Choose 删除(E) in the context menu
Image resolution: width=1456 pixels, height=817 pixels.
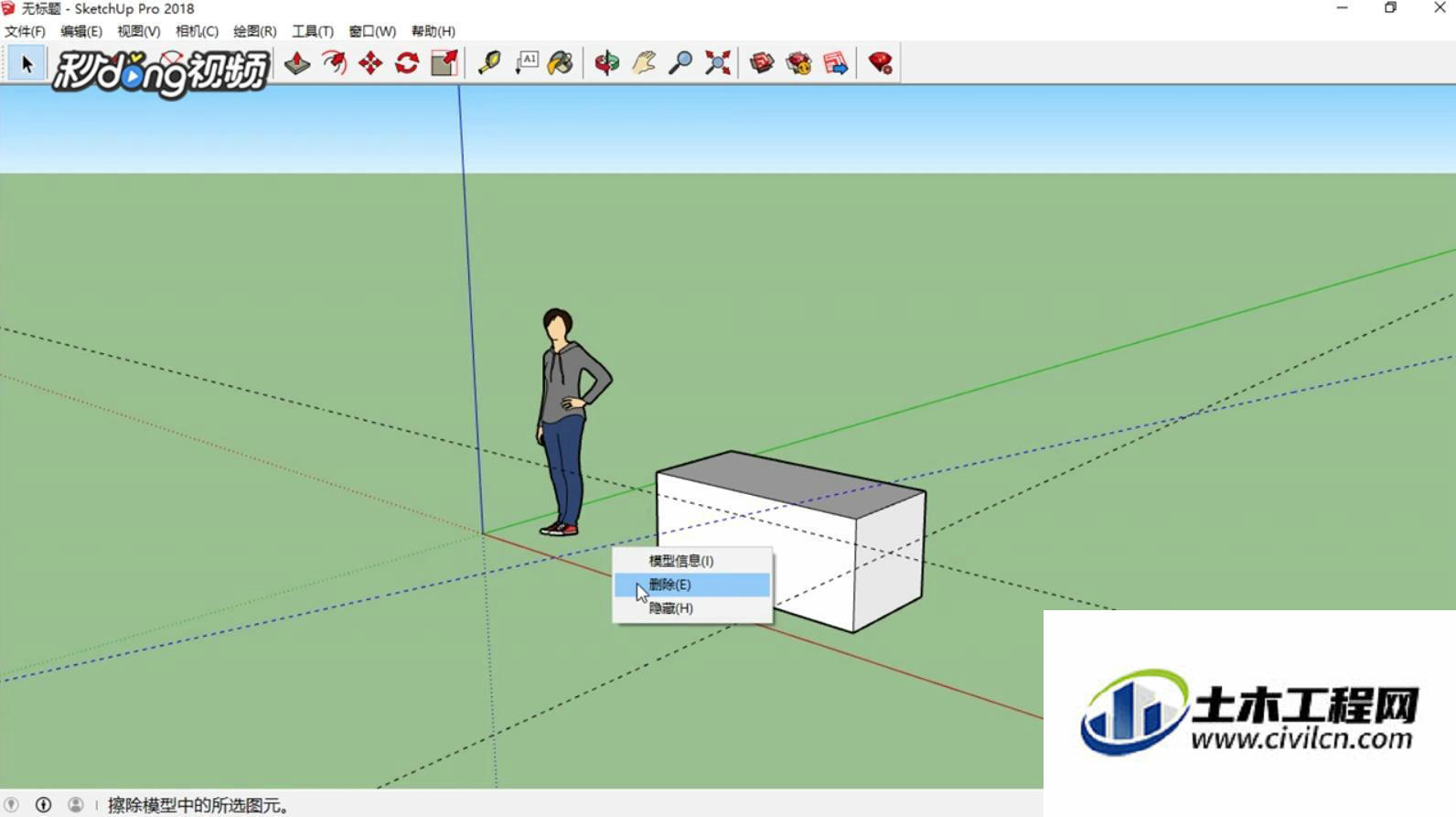(691, 585)
